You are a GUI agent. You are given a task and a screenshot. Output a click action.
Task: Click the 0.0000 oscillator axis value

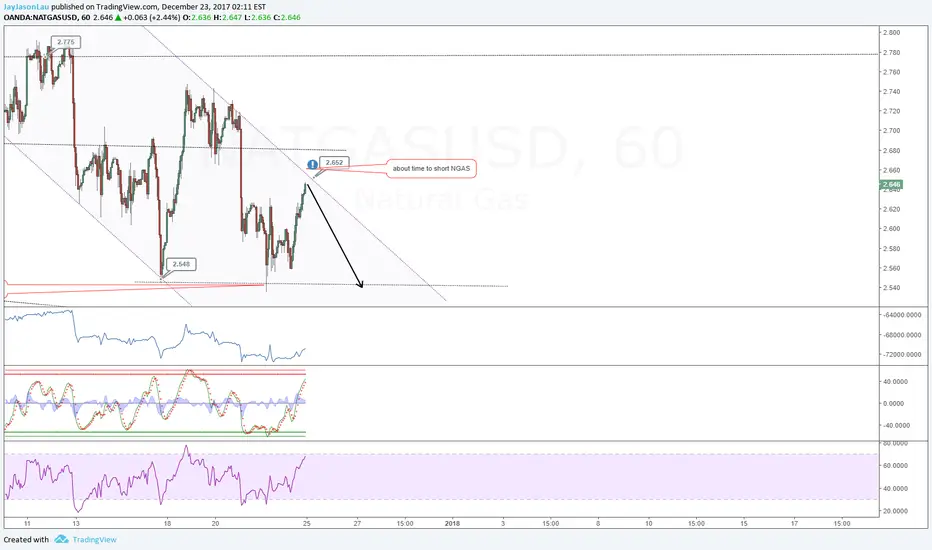click(893, 403)
